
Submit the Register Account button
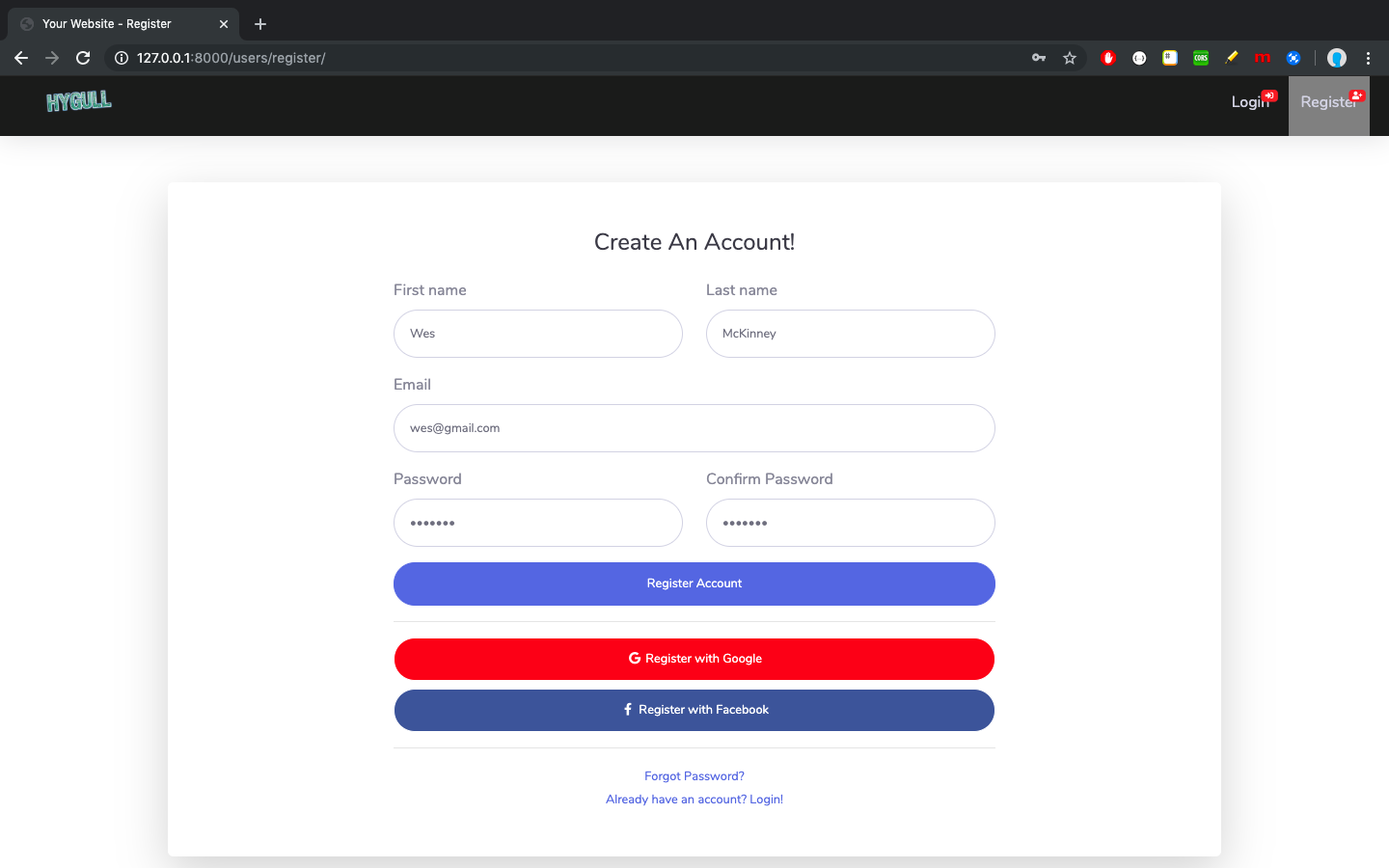click(x=694, y=583)
